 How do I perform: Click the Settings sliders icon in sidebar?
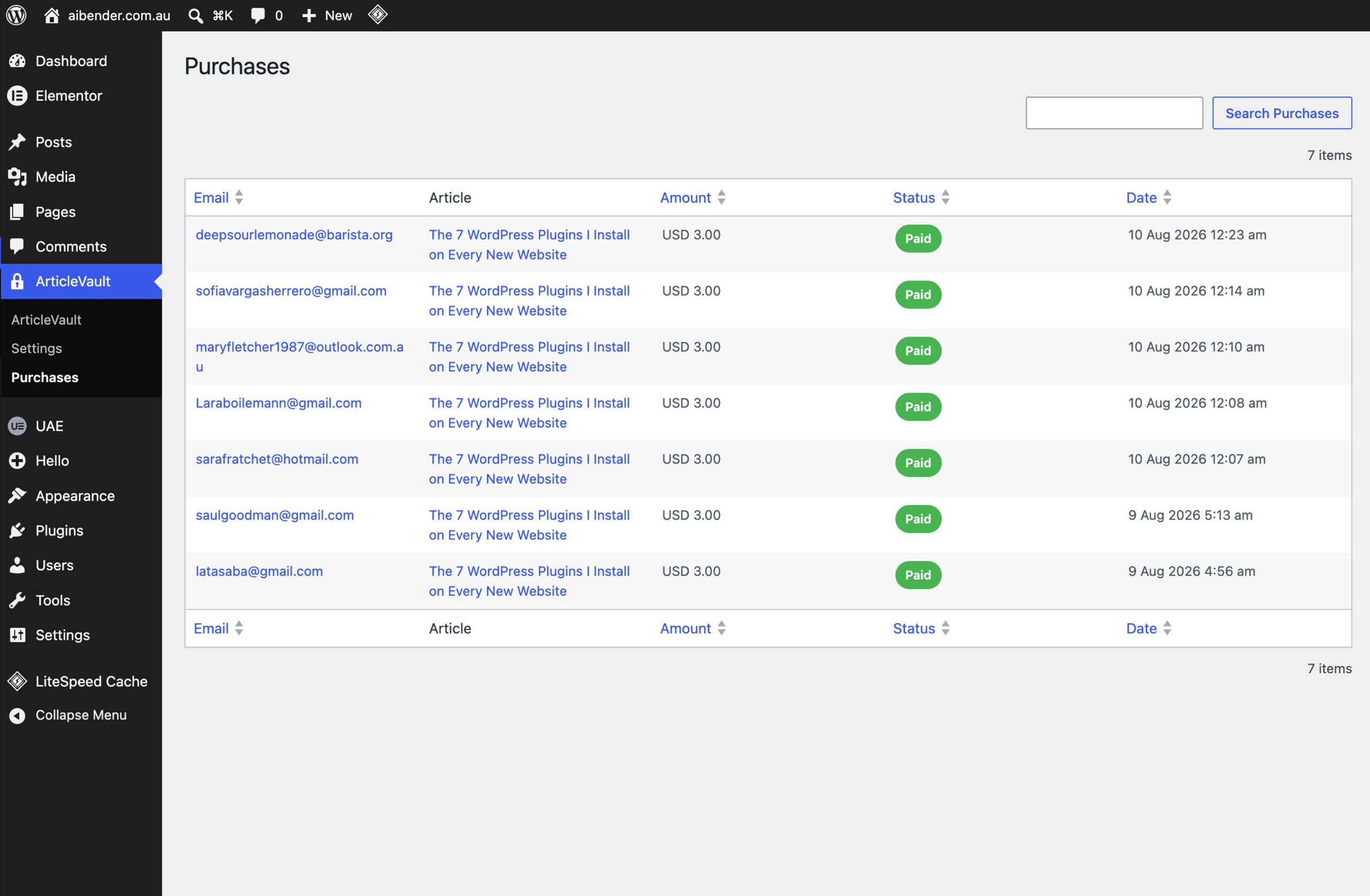click(x=17, y=635)
